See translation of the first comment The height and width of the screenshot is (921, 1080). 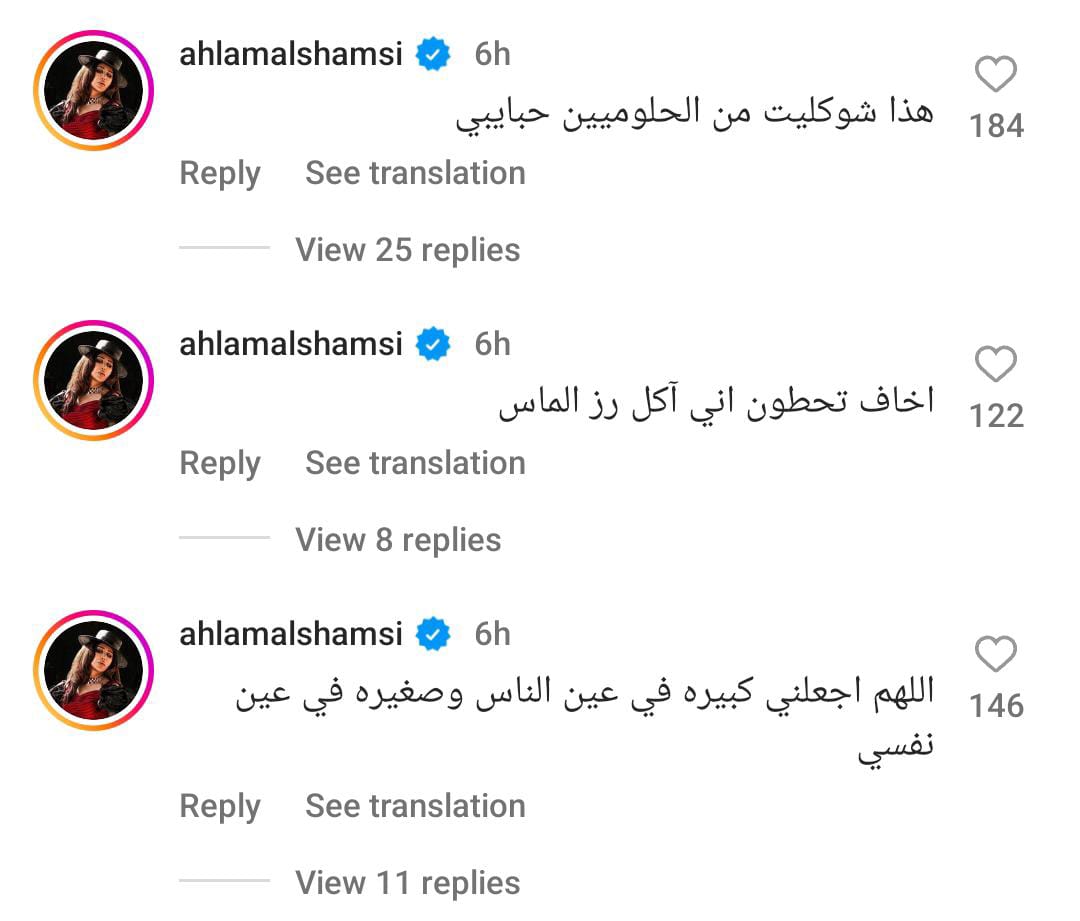[415, 173]
